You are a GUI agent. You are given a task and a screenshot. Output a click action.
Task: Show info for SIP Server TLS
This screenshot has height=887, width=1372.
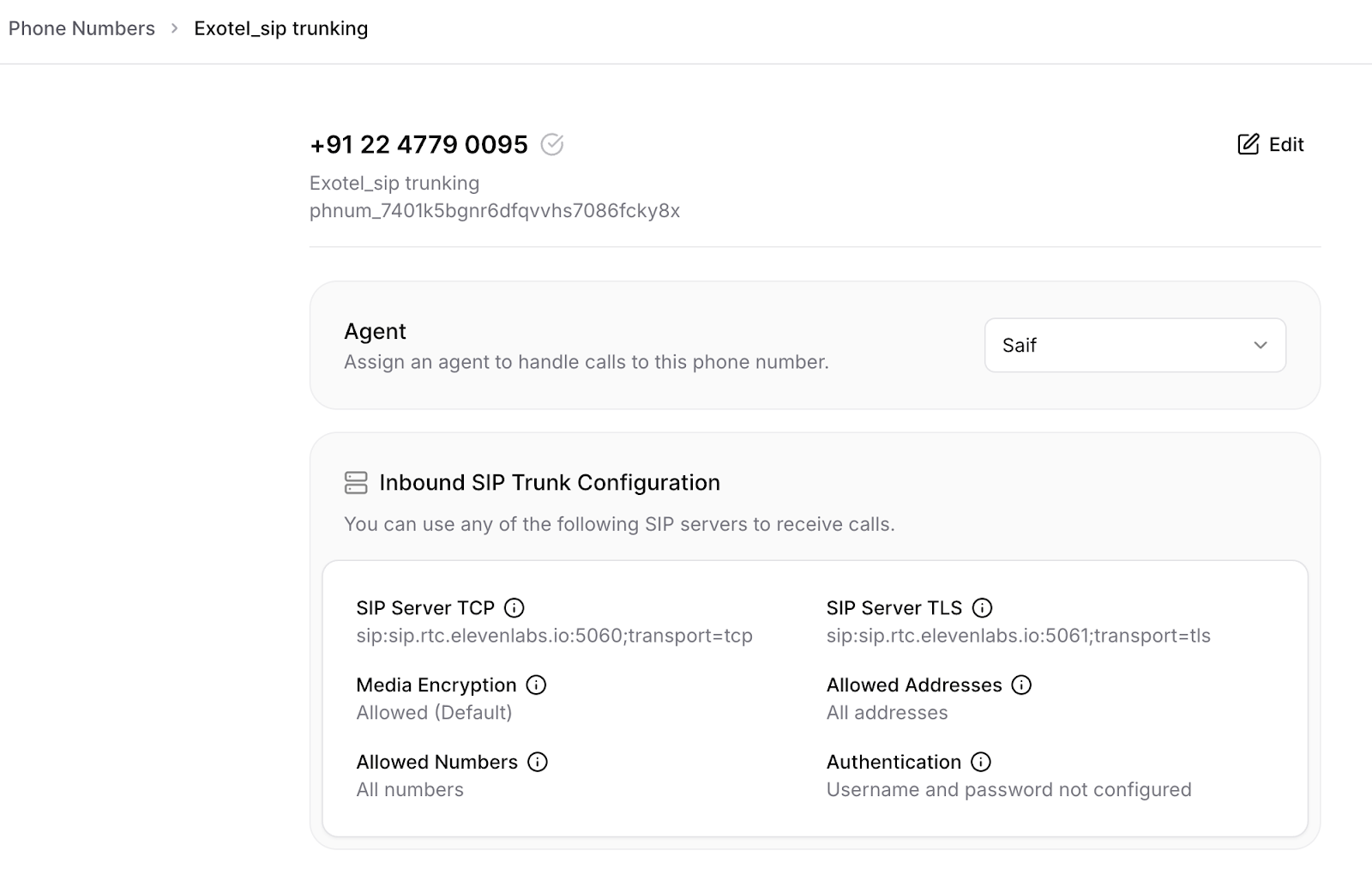pyautogui.click(x=982, y=607)
